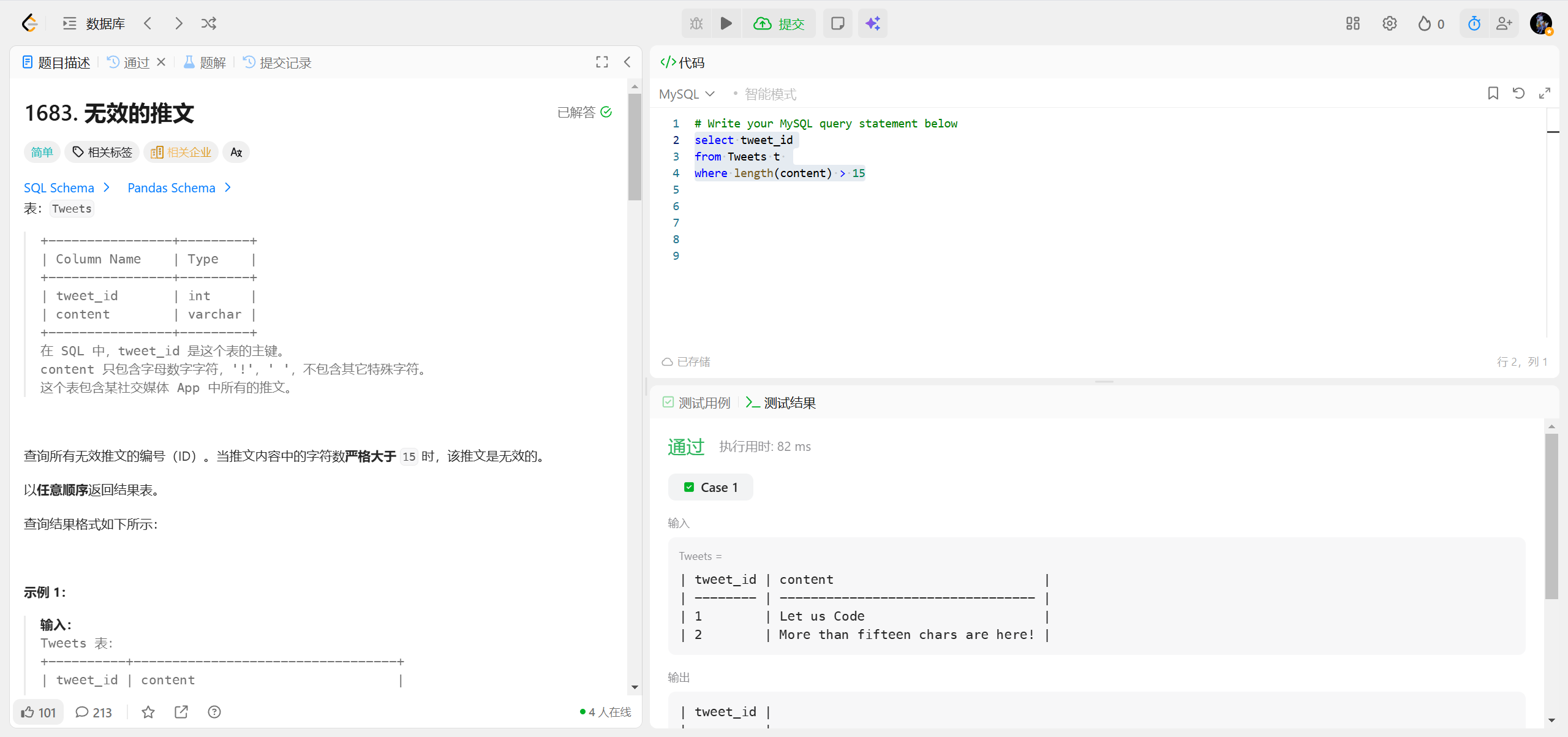The image size is (1568, 737).
Task: Open the notes sticky icon
Action: click(x=837, y=23)
